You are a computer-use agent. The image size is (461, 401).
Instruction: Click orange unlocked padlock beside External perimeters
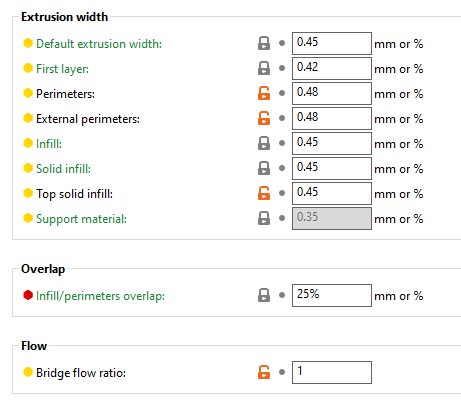pos(264,118)
